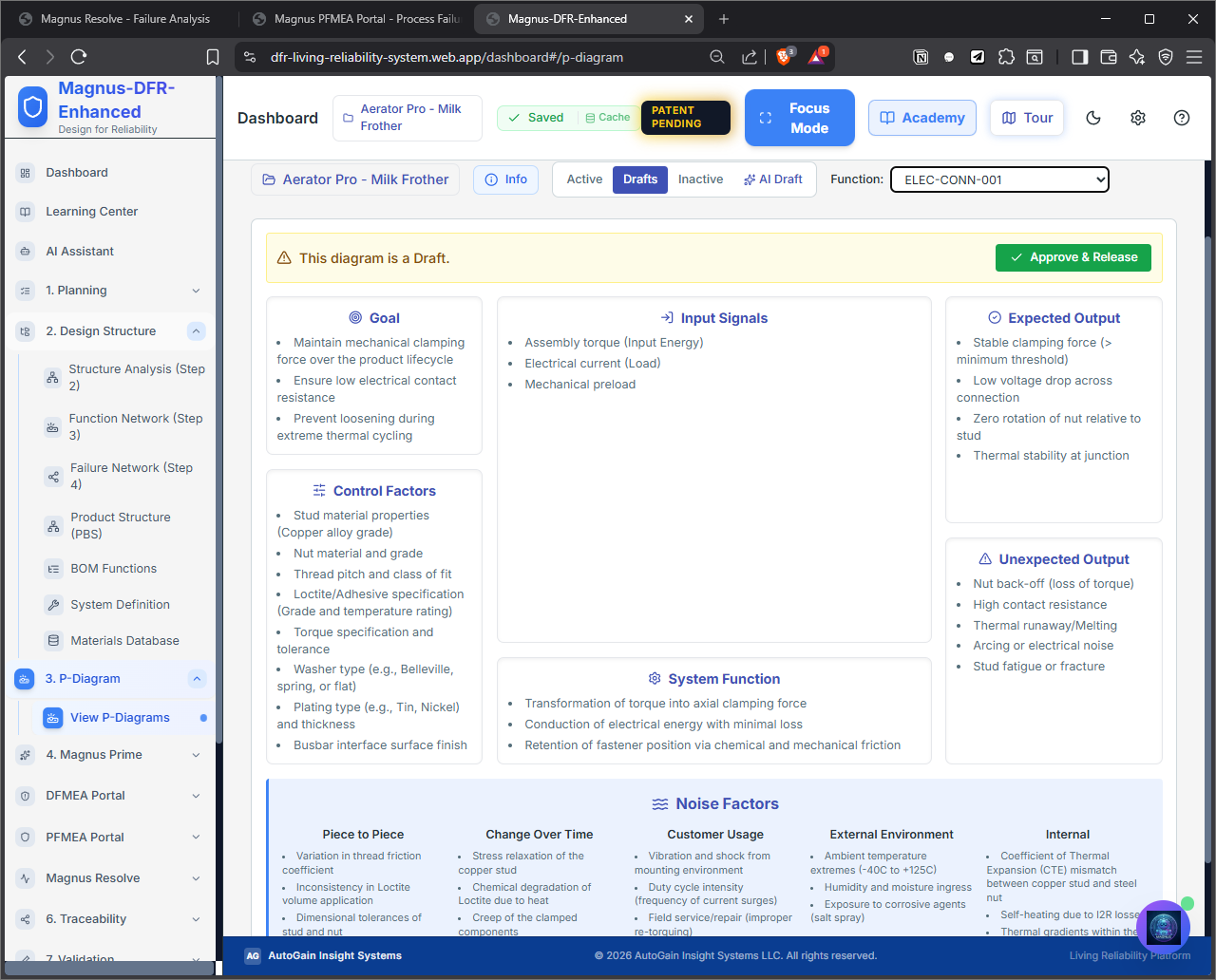Click the Notion extension icon
The height and width of the screenshot is (980, 1216).
[921, 57]
